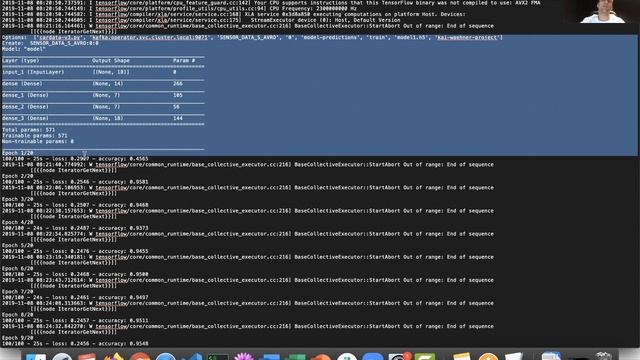Click param count '105' in dense_1 row
640x360 pixels.
click(x=178, y=95)
